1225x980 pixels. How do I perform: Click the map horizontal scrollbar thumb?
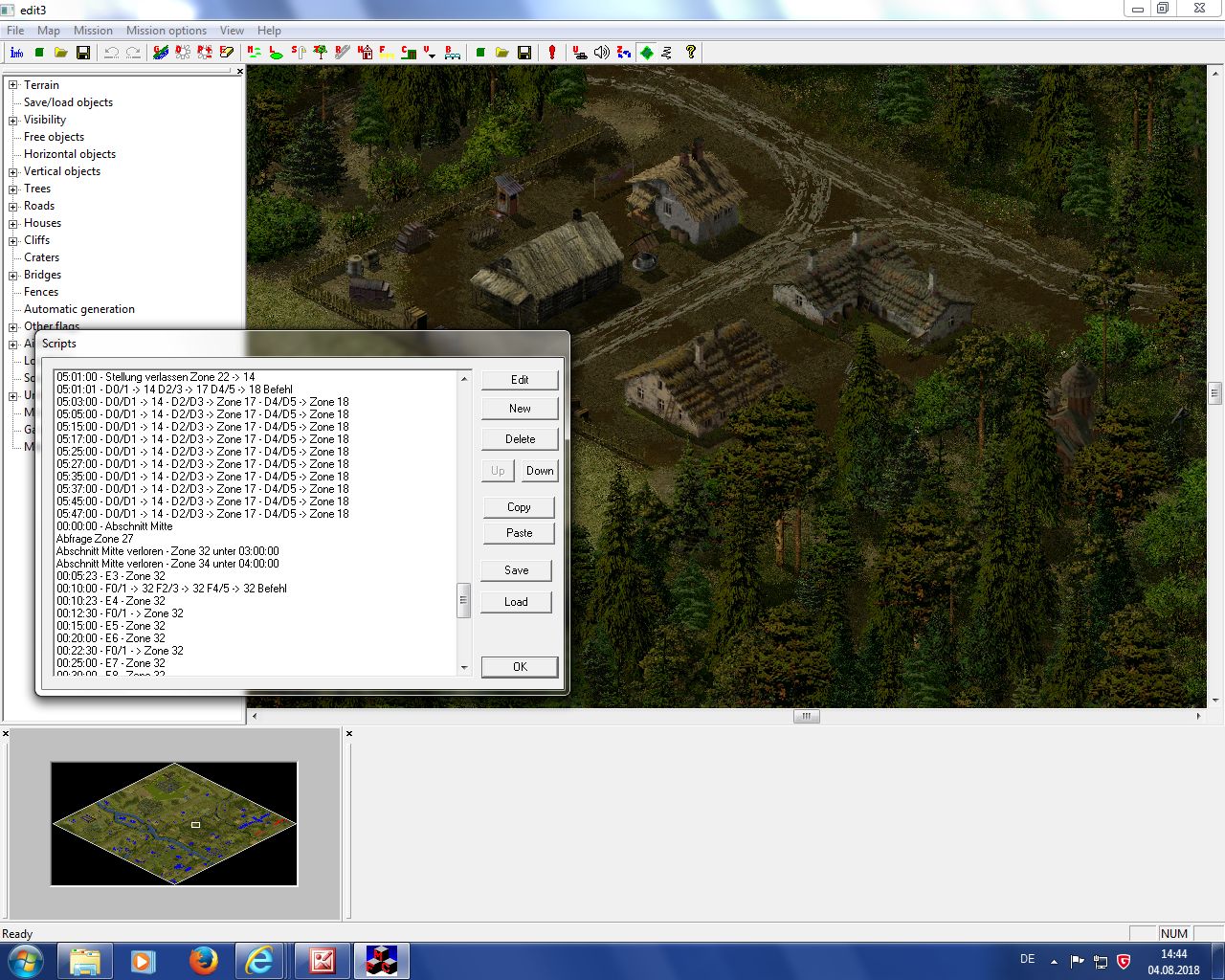807,716
